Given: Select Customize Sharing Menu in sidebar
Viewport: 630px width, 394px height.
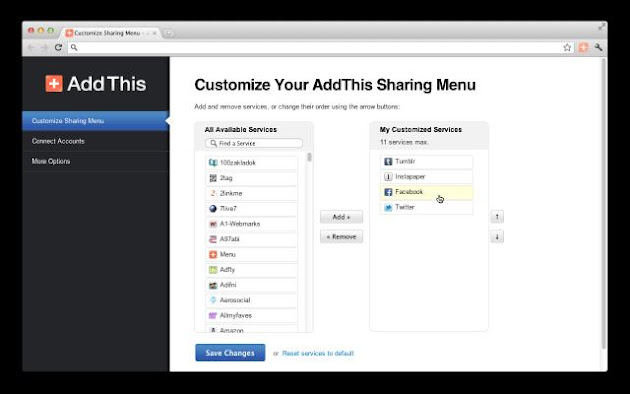Looking at the screenshot, I should click(96, 121).
